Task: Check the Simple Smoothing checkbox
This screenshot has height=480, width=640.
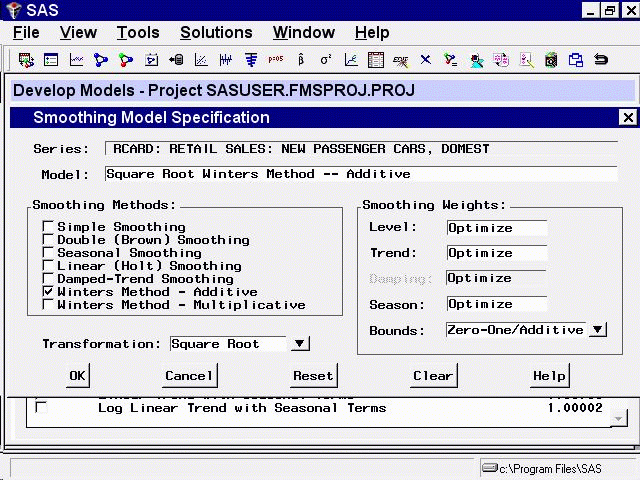Action: point(48,226)
